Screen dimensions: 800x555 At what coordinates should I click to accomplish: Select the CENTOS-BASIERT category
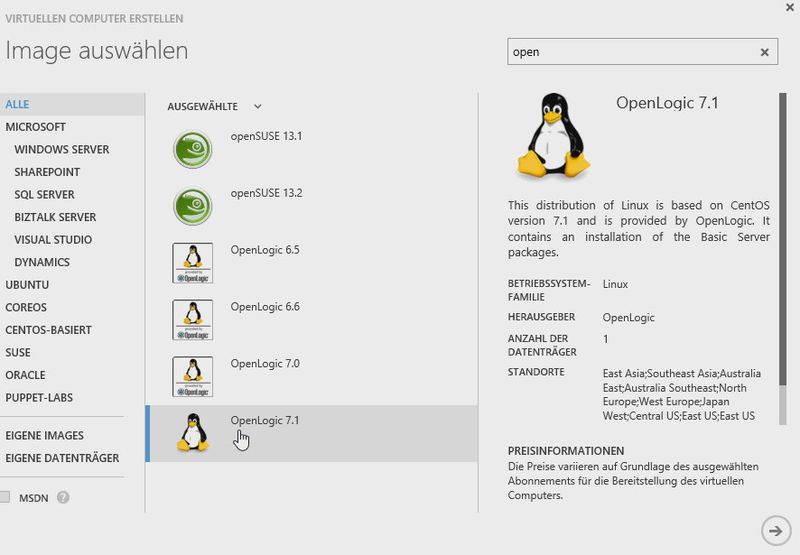48,330
